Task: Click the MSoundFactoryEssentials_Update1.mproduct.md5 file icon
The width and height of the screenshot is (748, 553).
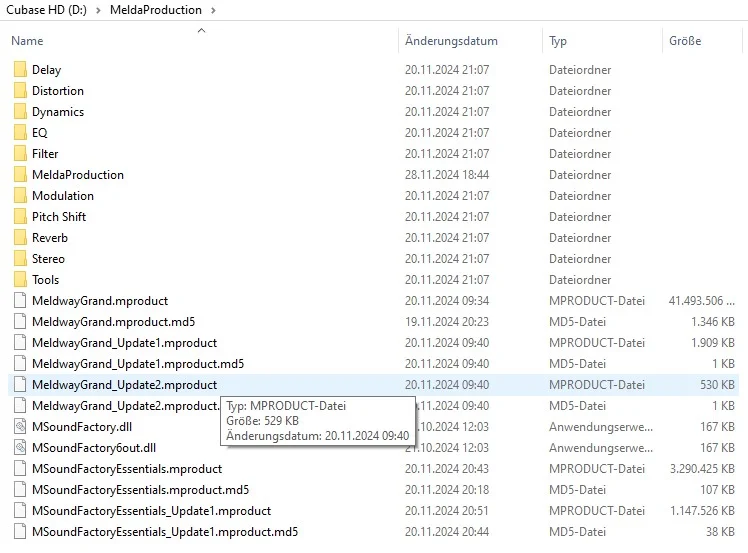Action: [20, 532]
